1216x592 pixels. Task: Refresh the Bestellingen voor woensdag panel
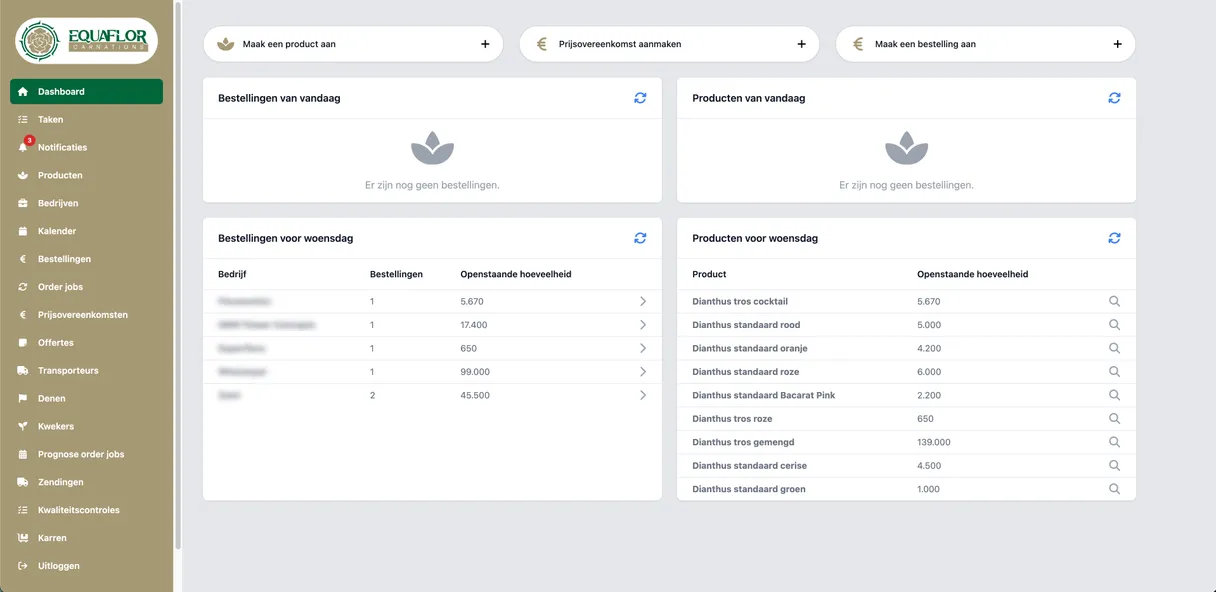640,238
